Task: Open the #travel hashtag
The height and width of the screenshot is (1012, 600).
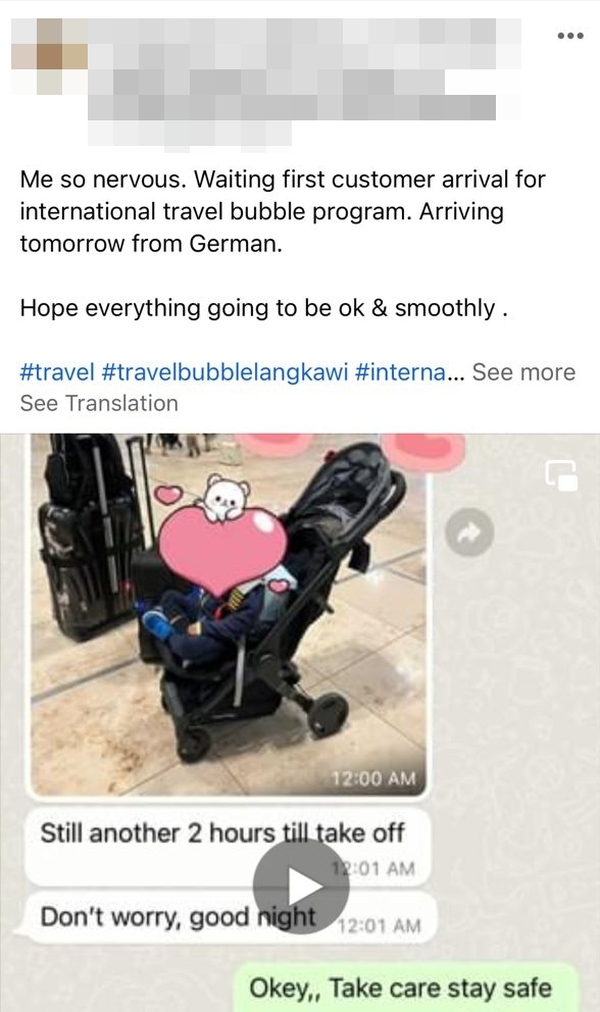Action: point(57,372)
